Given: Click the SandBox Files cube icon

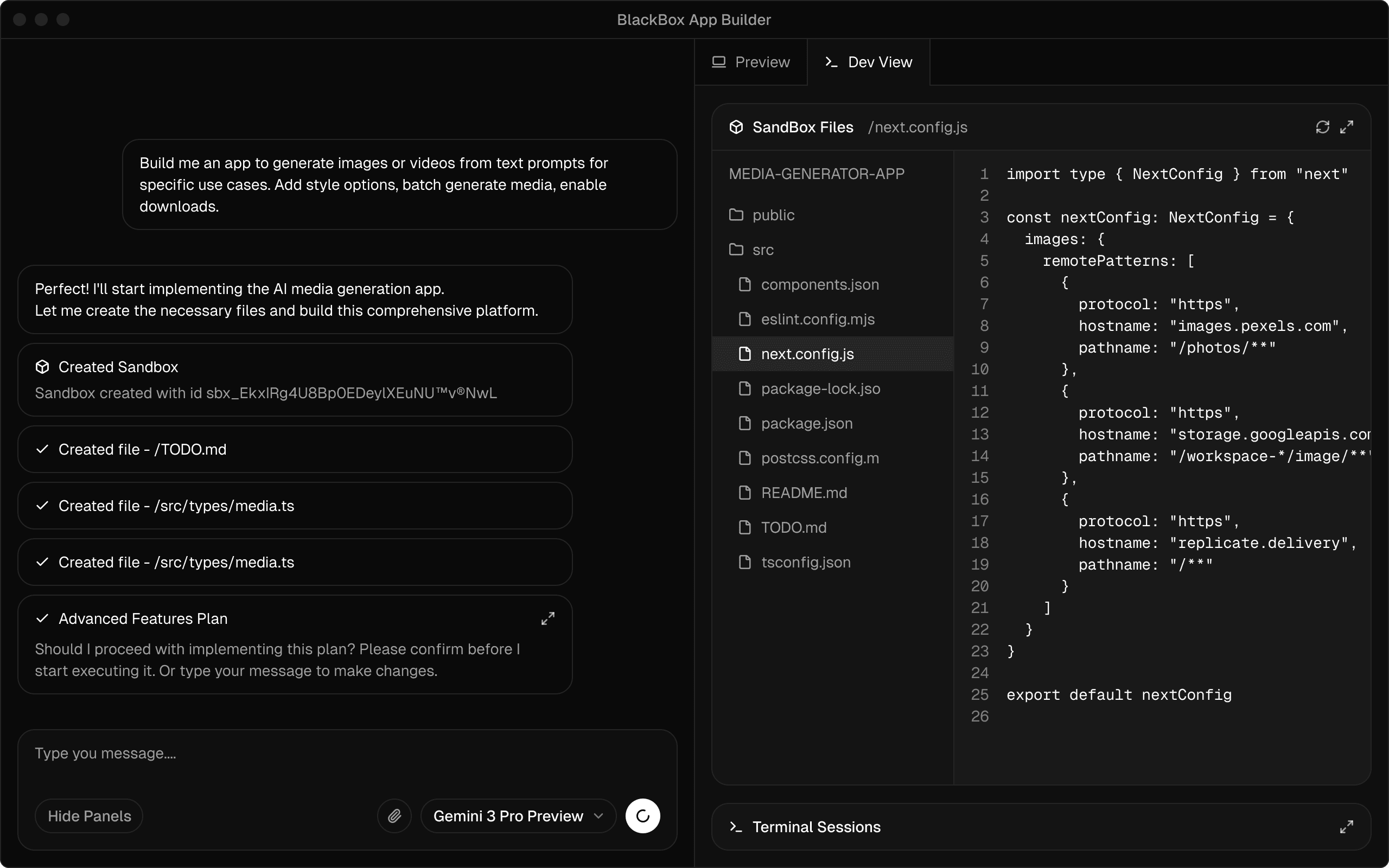Looking at the screenshot, I should pos(736,127).
